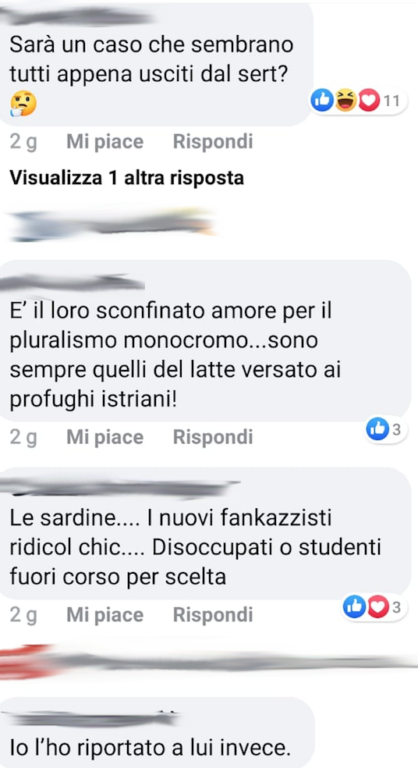Select the comment bubble Io l'ho riportato a lui invece

156,733
